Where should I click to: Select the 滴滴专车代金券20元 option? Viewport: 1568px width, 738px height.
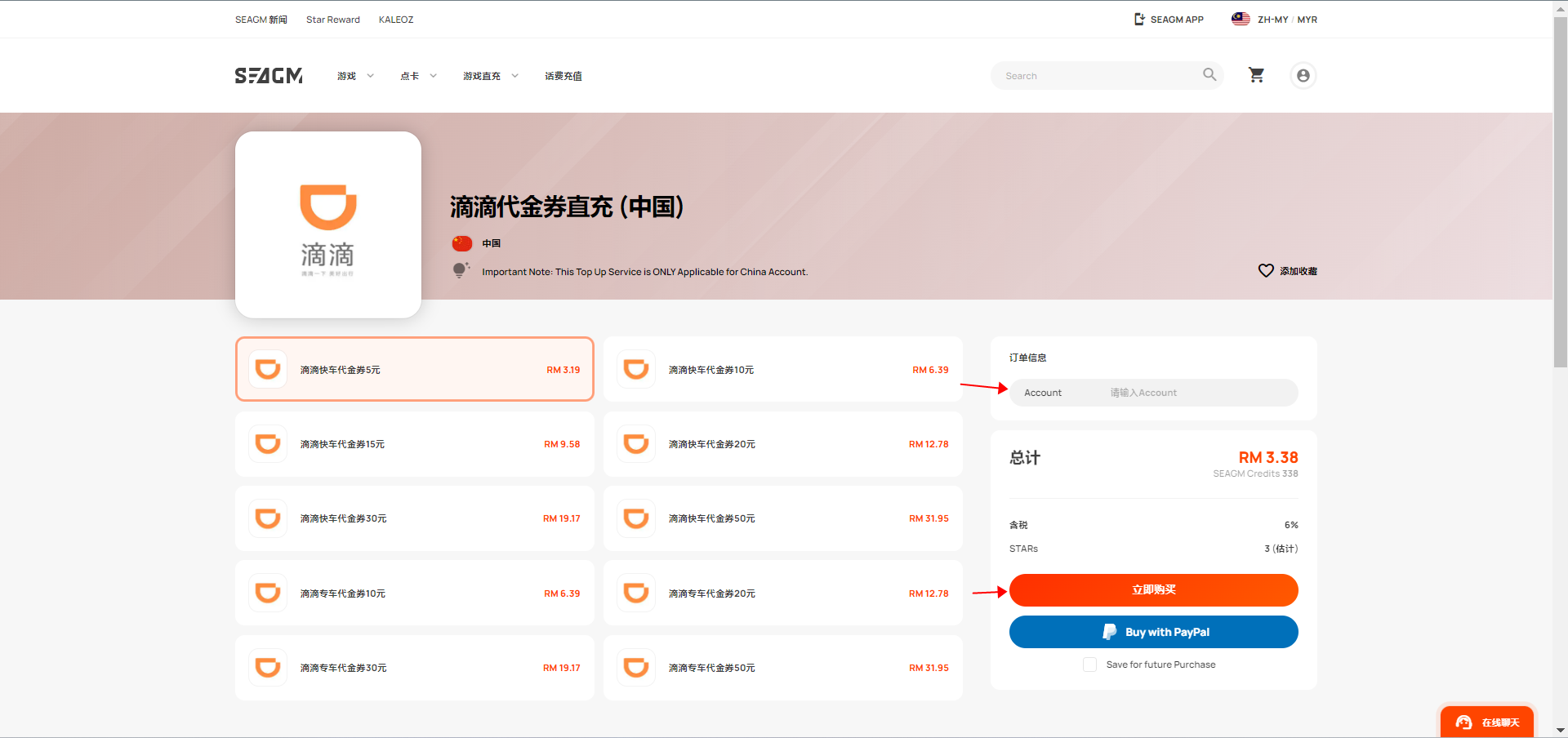(x=783, y=593)
